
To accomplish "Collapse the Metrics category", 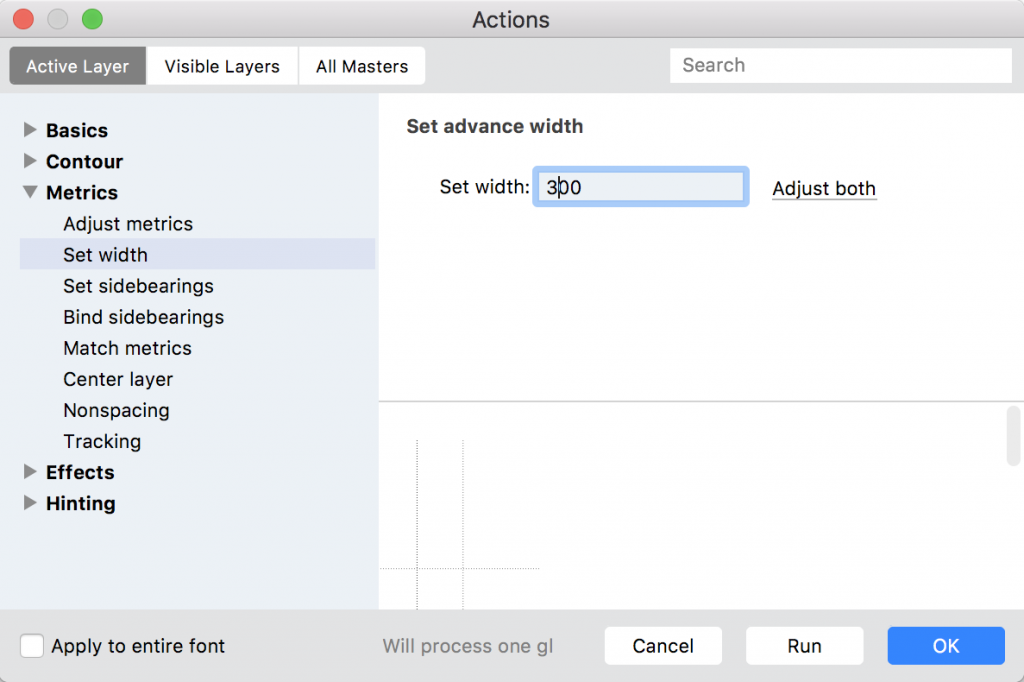I will click(x=30, y=193).
